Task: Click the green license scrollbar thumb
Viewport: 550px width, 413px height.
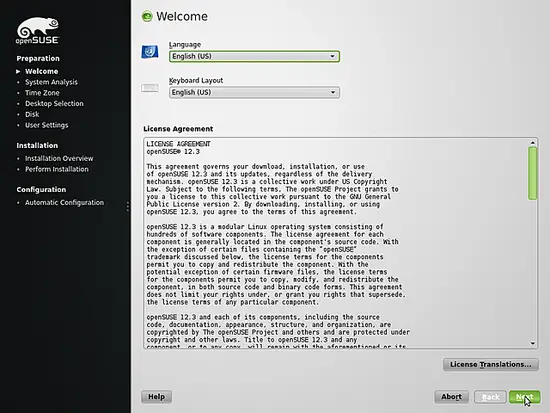Action: (x=532, y=173)
